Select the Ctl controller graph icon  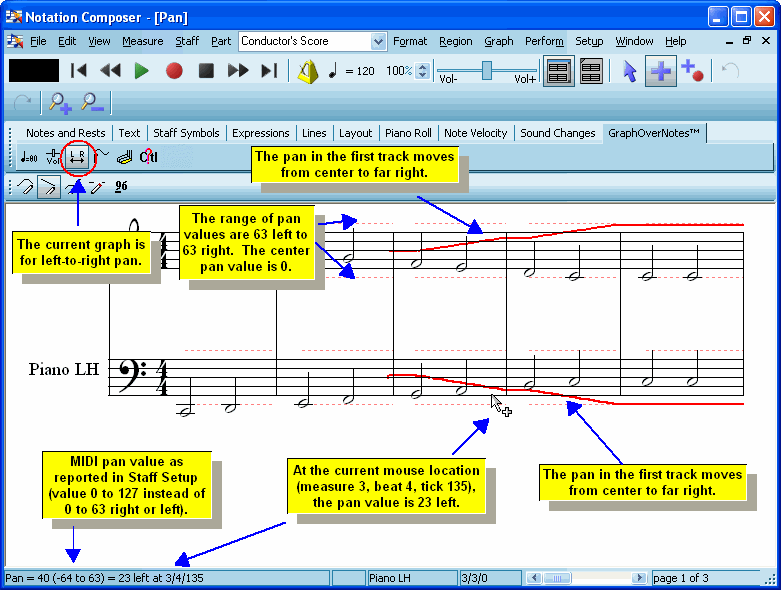point(148,156)
